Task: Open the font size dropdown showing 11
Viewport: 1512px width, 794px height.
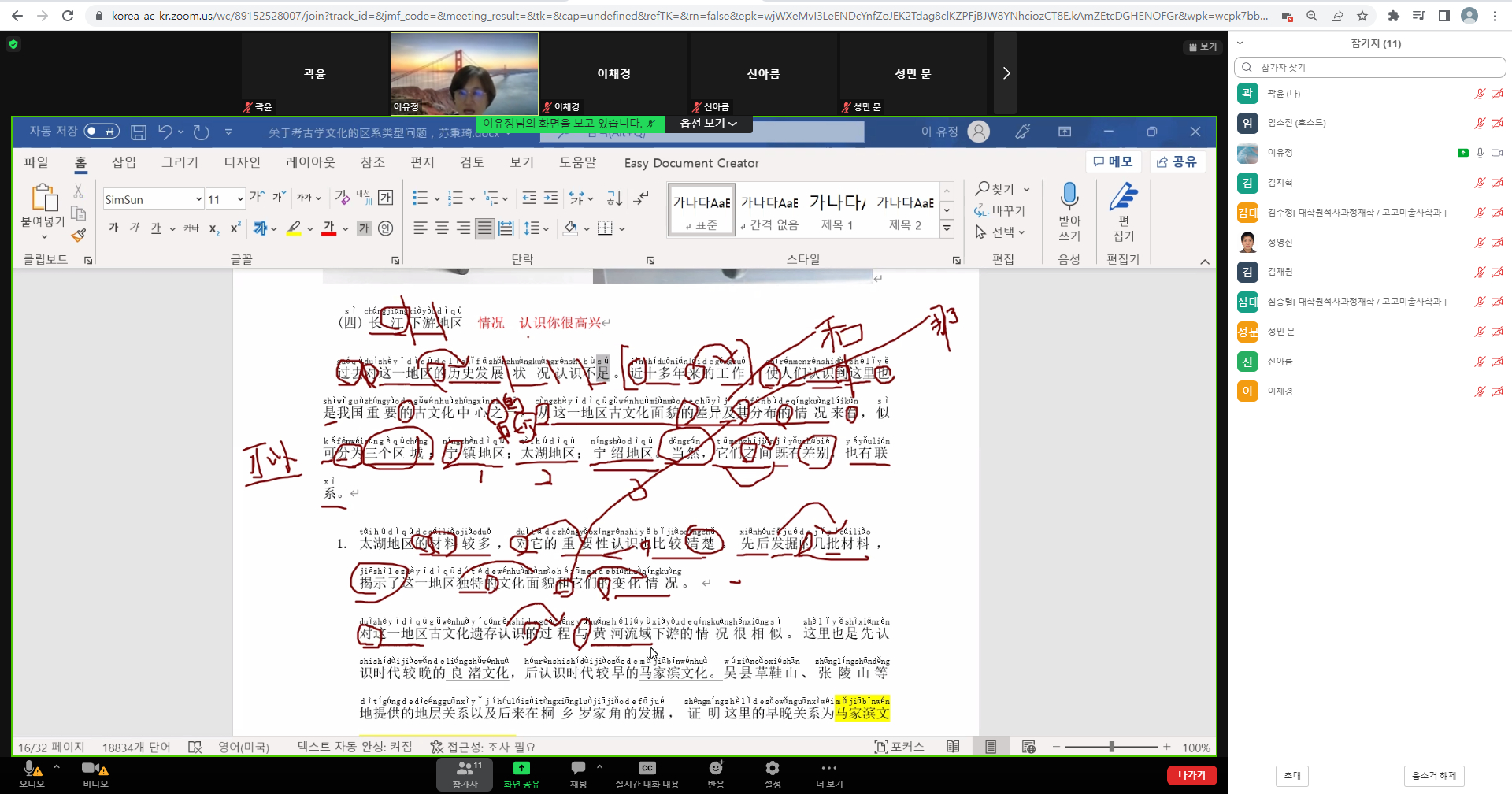Action: [239, 200]
